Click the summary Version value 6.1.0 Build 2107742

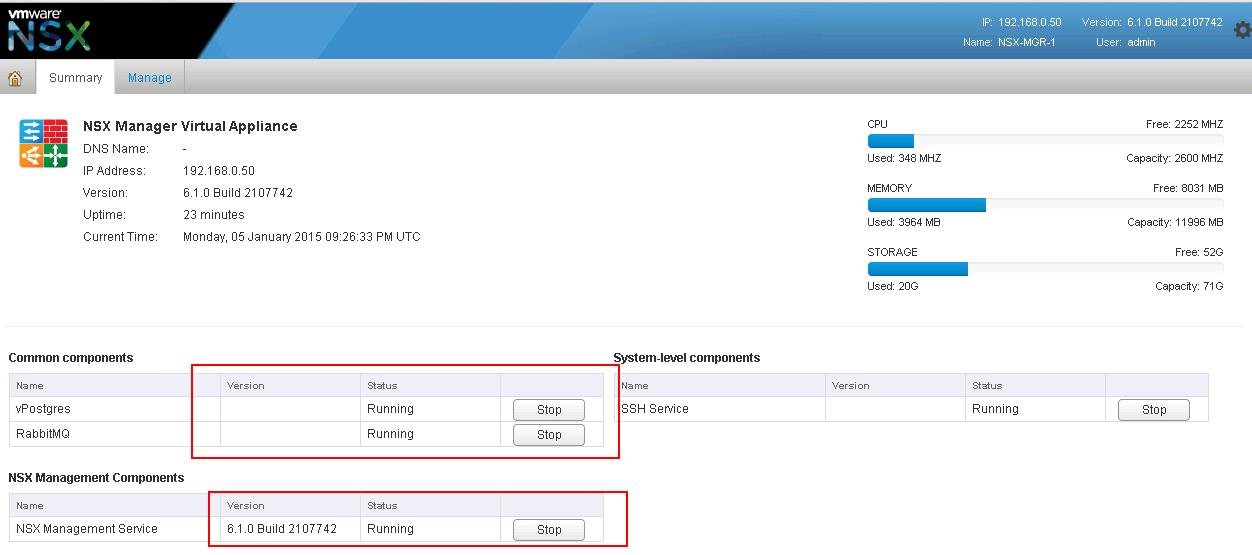238,193
